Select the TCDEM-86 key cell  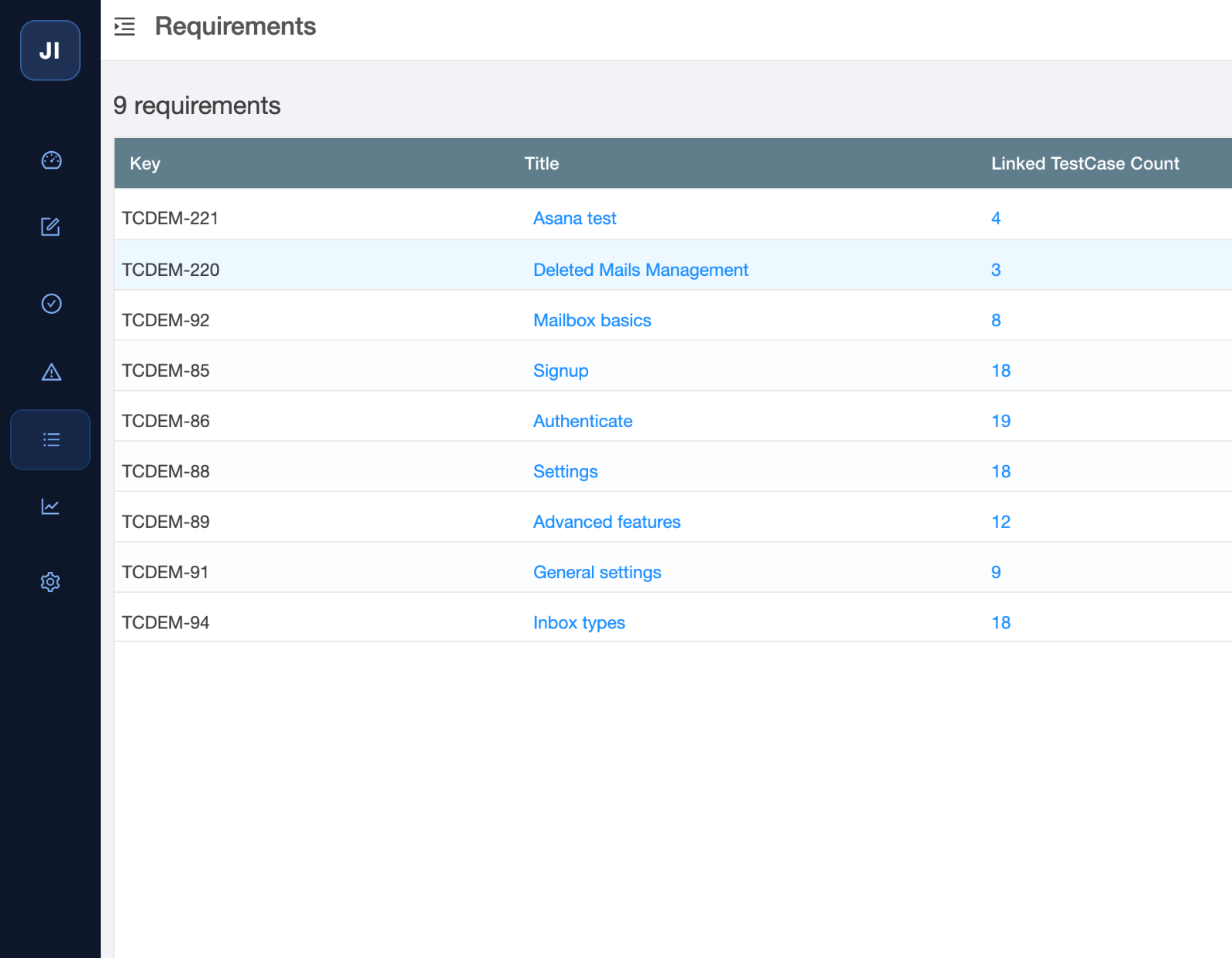coord(165,421)
